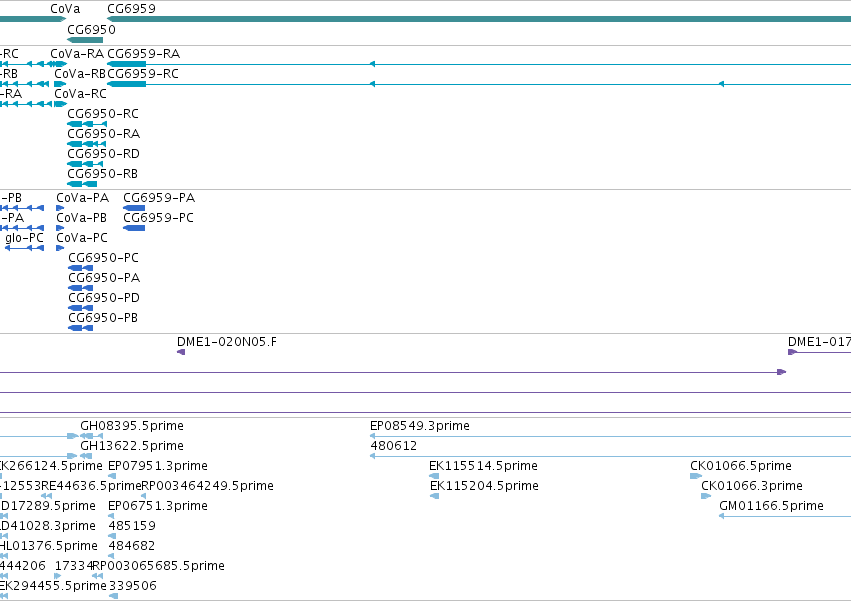Select the CG6950-PA protein label
The image size is (851, 601).
click(104, 279)
